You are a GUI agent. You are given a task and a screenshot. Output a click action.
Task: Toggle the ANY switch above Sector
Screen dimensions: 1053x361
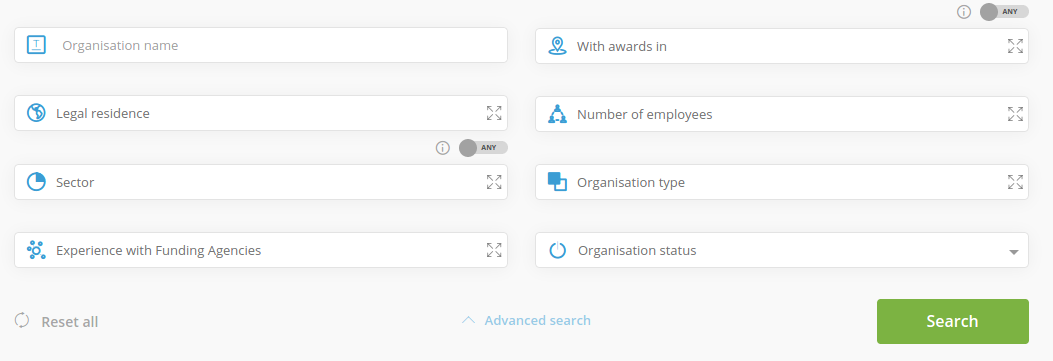point(484,148)
